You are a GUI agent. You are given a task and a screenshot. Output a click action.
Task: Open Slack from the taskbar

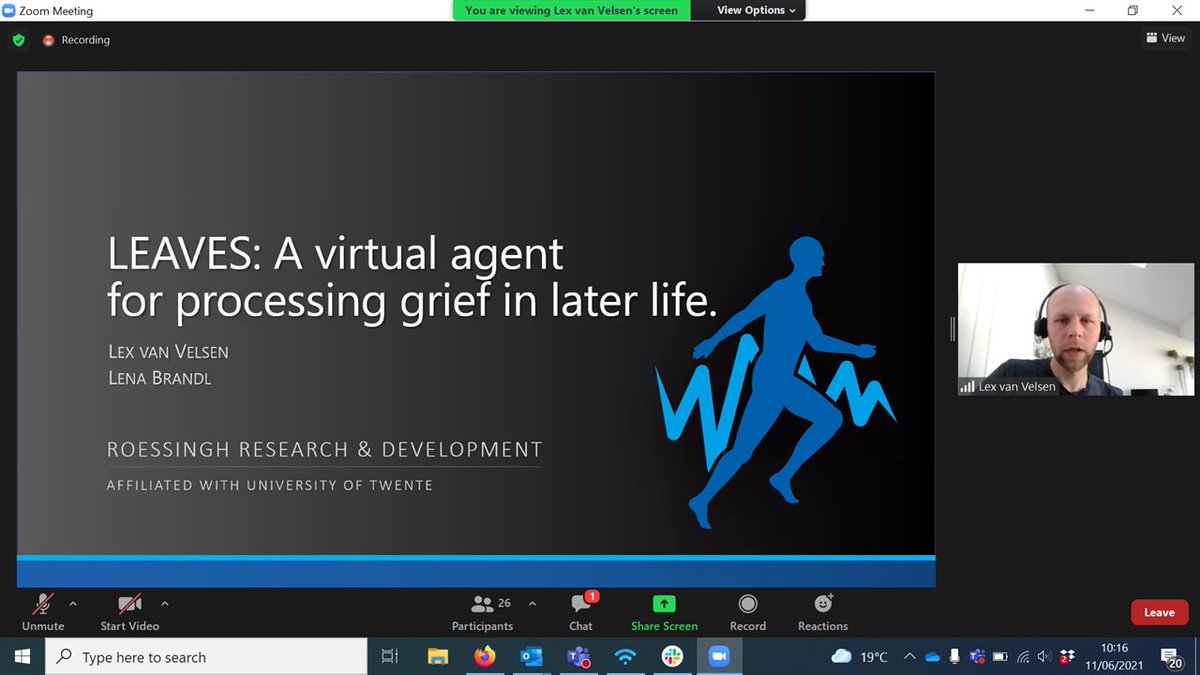pyautogui.click(x=671, y=657)
